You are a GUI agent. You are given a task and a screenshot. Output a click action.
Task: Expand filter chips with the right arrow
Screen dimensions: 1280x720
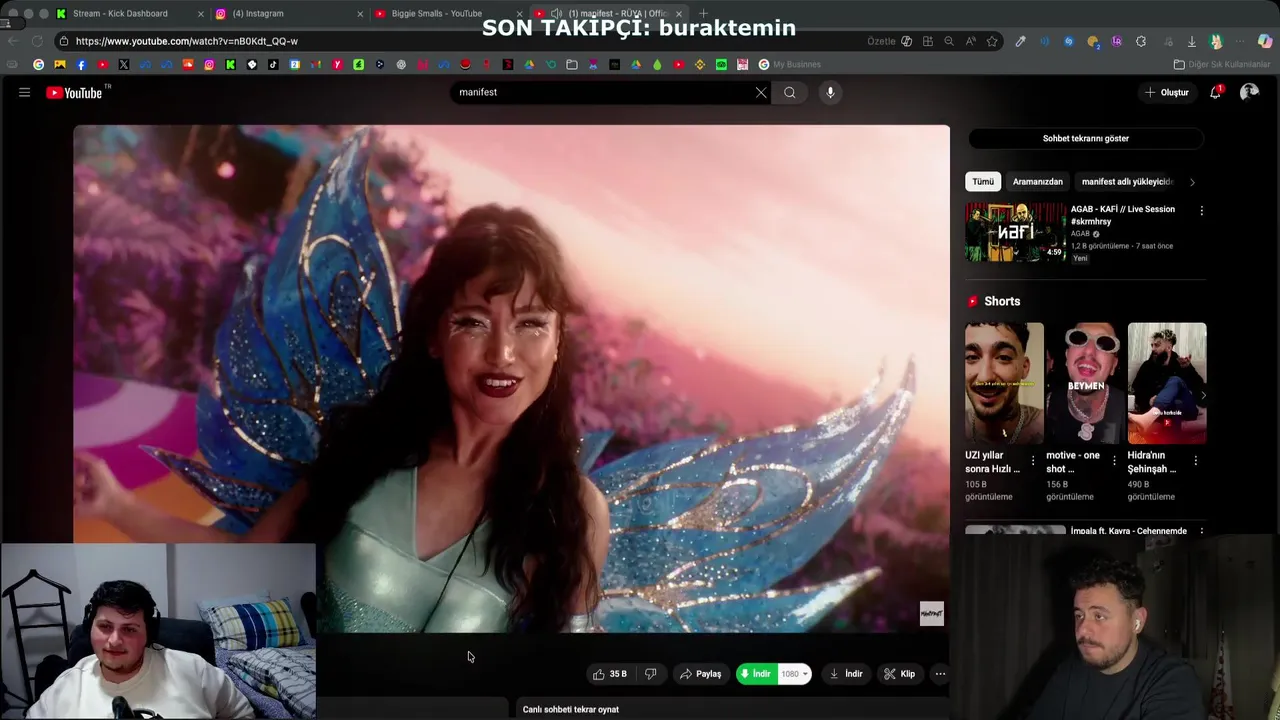pos(1192,182)
